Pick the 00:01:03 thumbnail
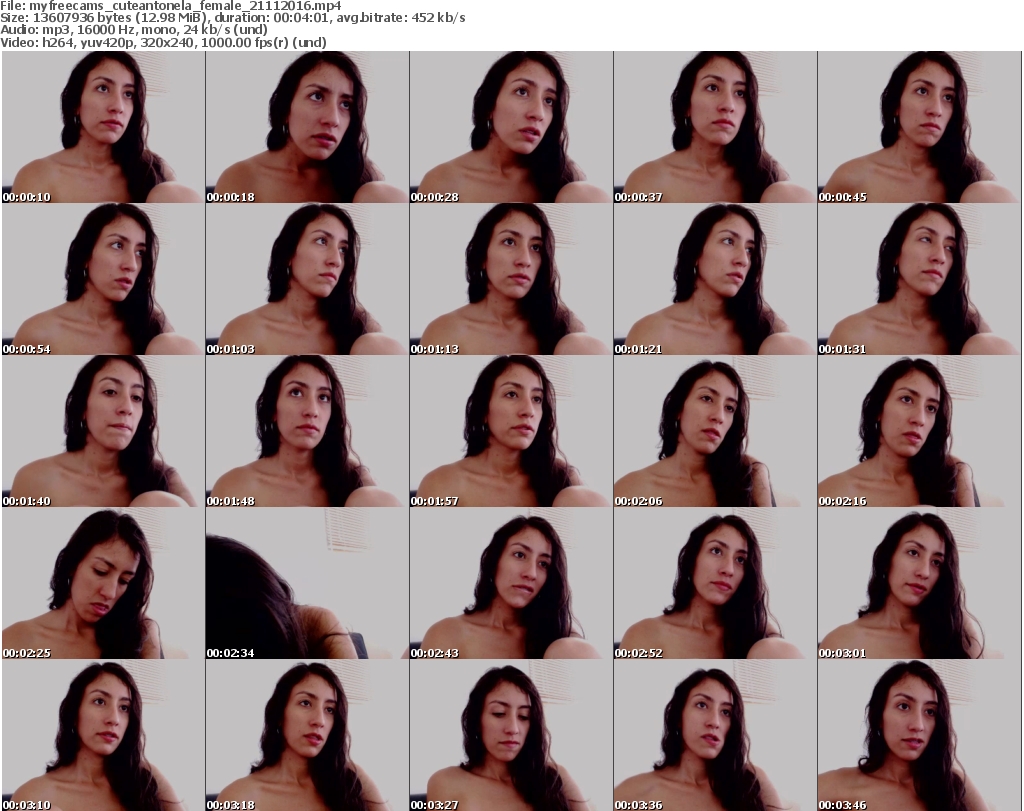The width and height of the screenshot is (1024, 811). point(307,279)
